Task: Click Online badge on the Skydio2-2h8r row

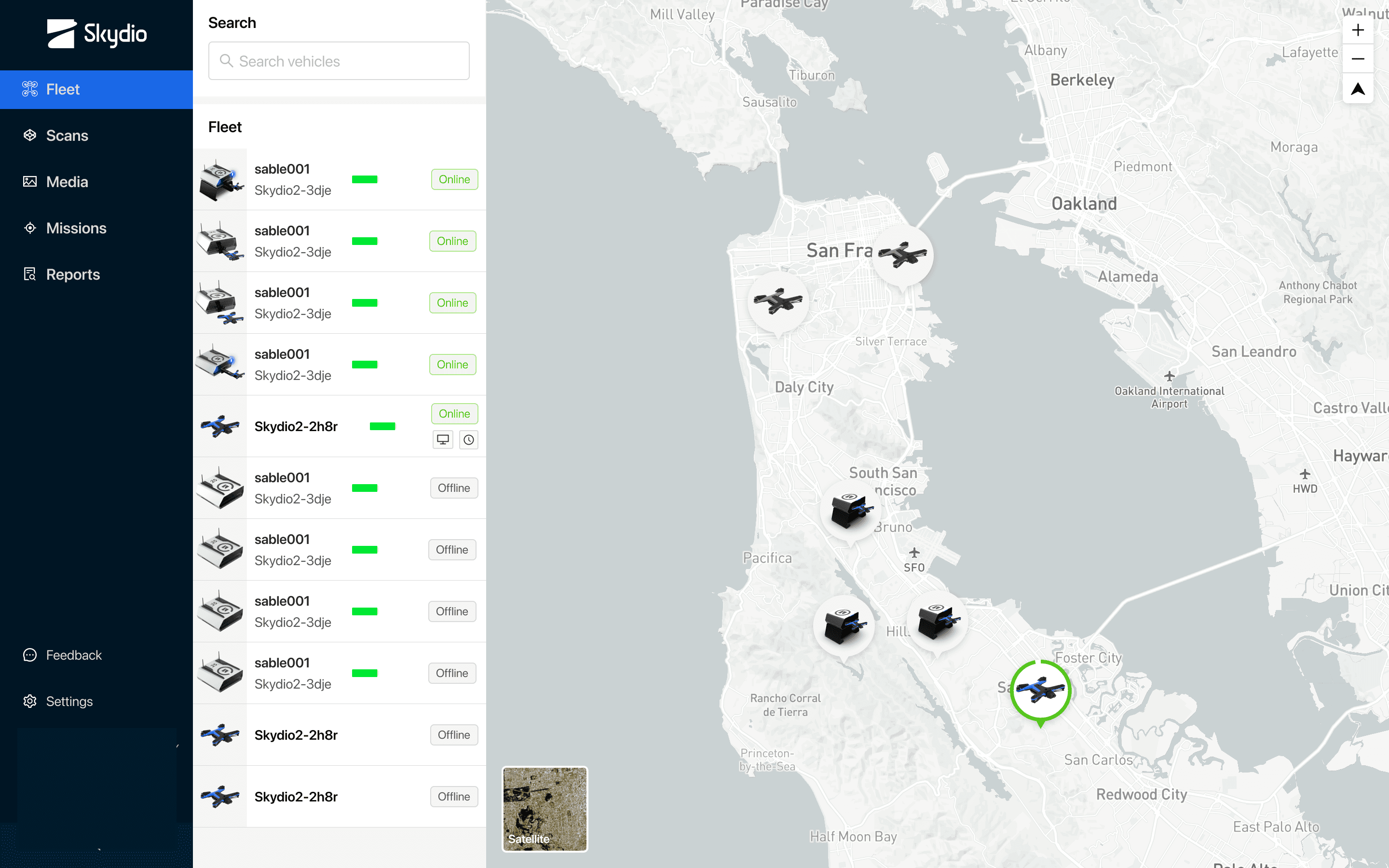Action: pos(455,413)
